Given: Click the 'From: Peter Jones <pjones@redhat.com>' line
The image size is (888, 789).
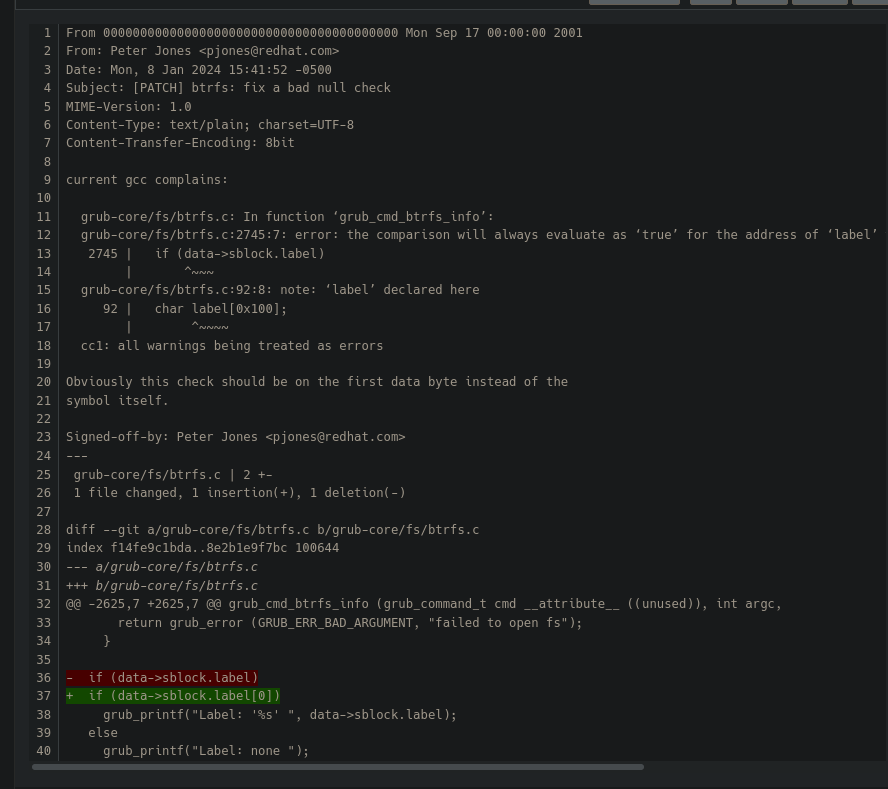Looking at the screenshot, I should (x=202, y=51).
